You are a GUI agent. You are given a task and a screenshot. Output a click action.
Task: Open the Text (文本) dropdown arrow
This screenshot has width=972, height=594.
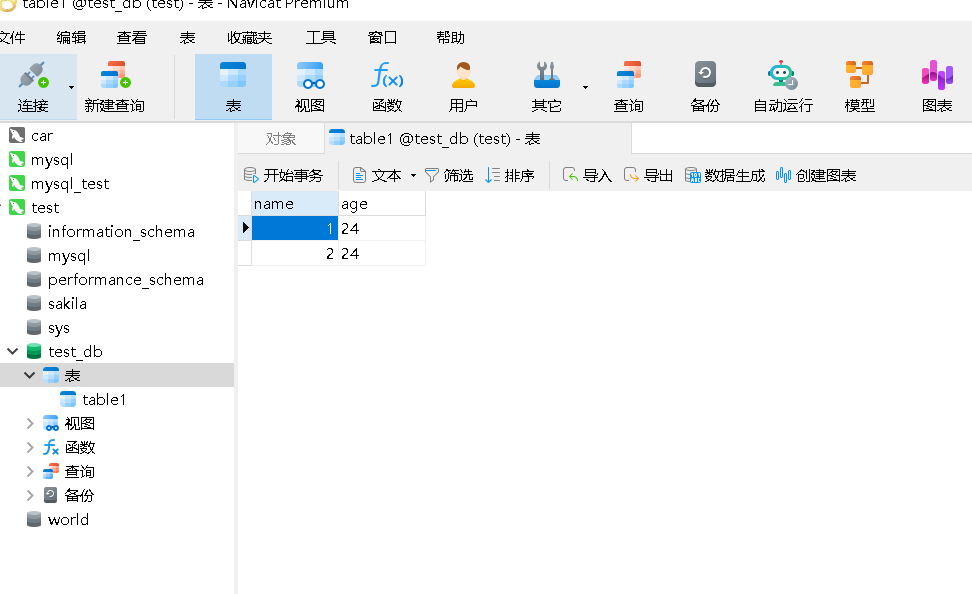coord(413,175)
